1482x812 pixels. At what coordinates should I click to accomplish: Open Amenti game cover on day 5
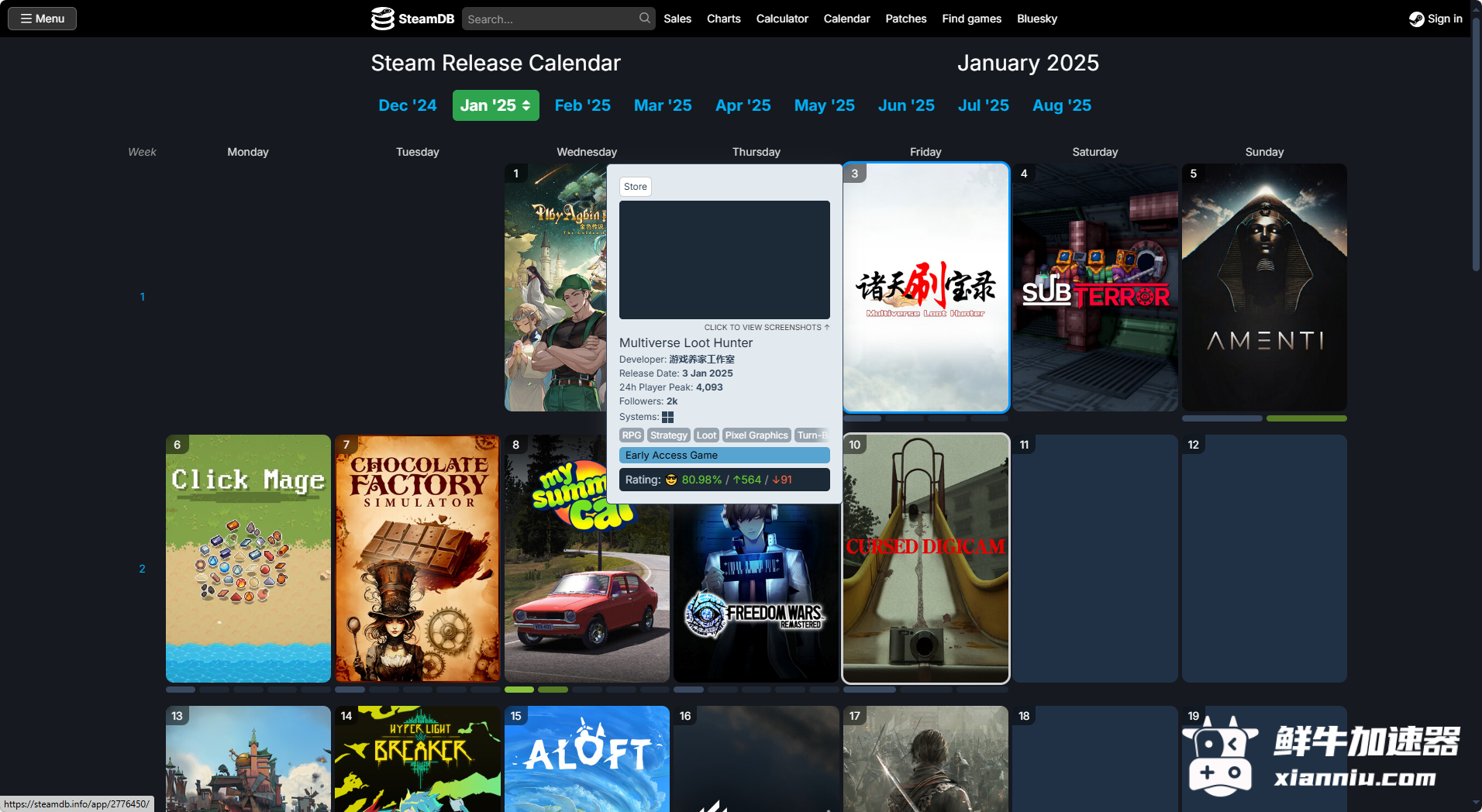pyautogui.click(x=1264, y=287)
